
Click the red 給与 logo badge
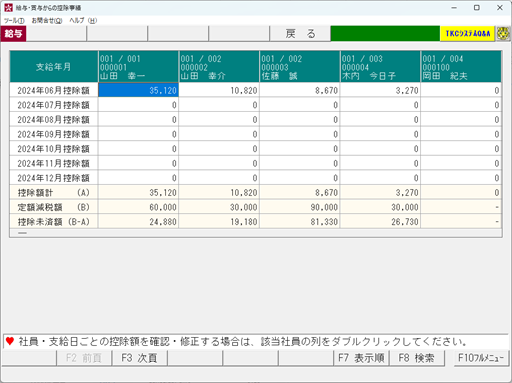[x=13, y=34]
